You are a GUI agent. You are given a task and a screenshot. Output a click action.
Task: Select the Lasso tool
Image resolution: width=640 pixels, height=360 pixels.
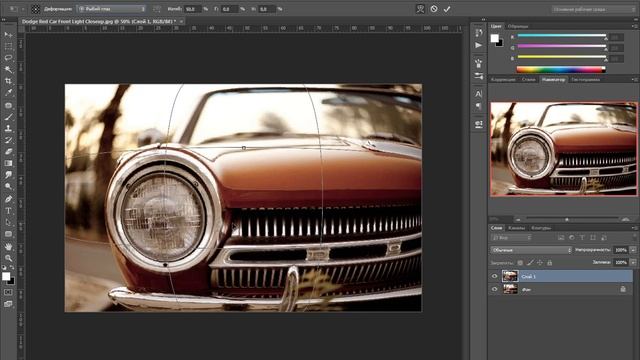[8, 58]
